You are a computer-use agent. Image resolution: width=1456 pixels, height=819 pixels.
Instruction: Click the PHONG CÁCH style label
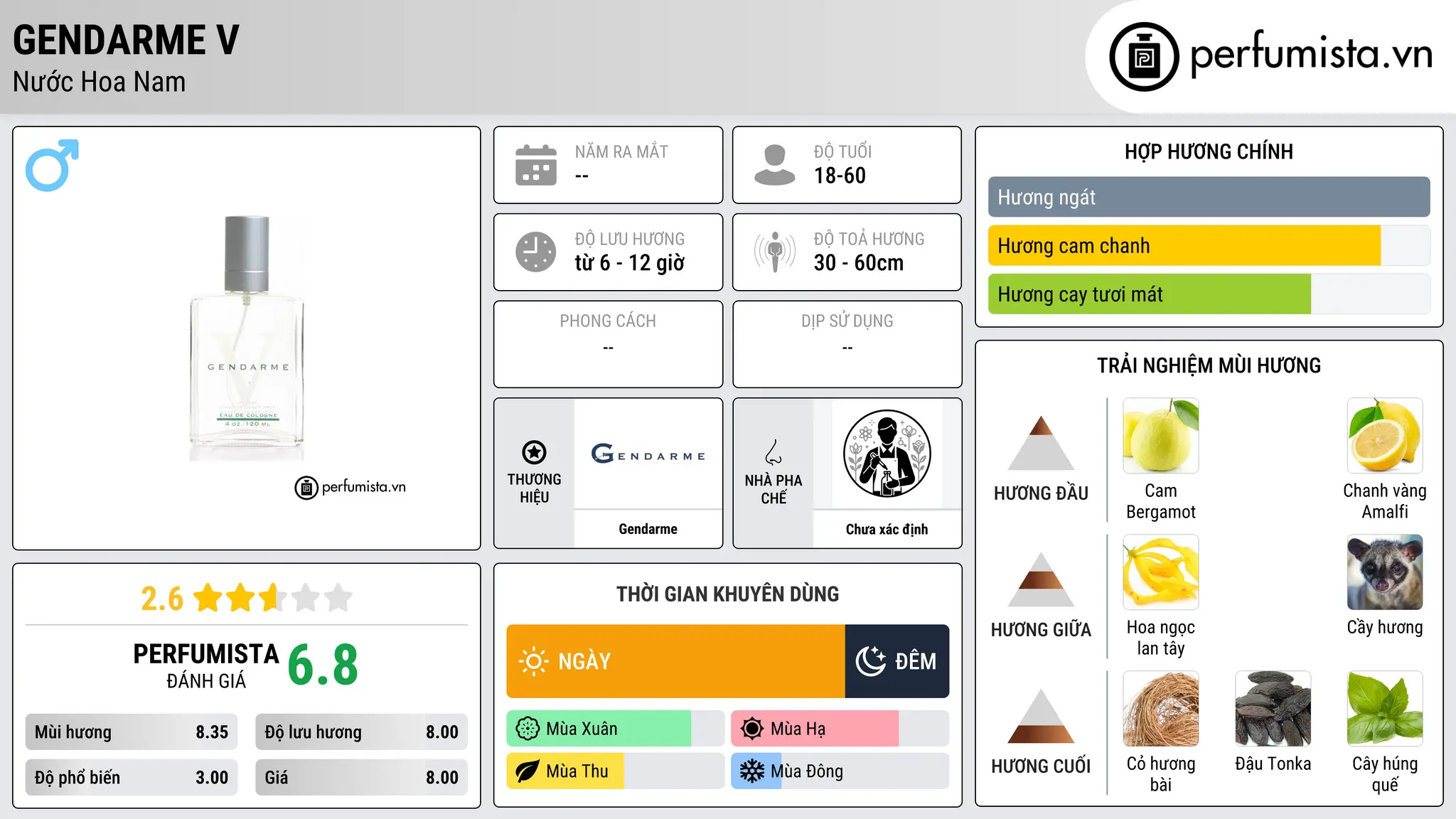coord(608,321)
